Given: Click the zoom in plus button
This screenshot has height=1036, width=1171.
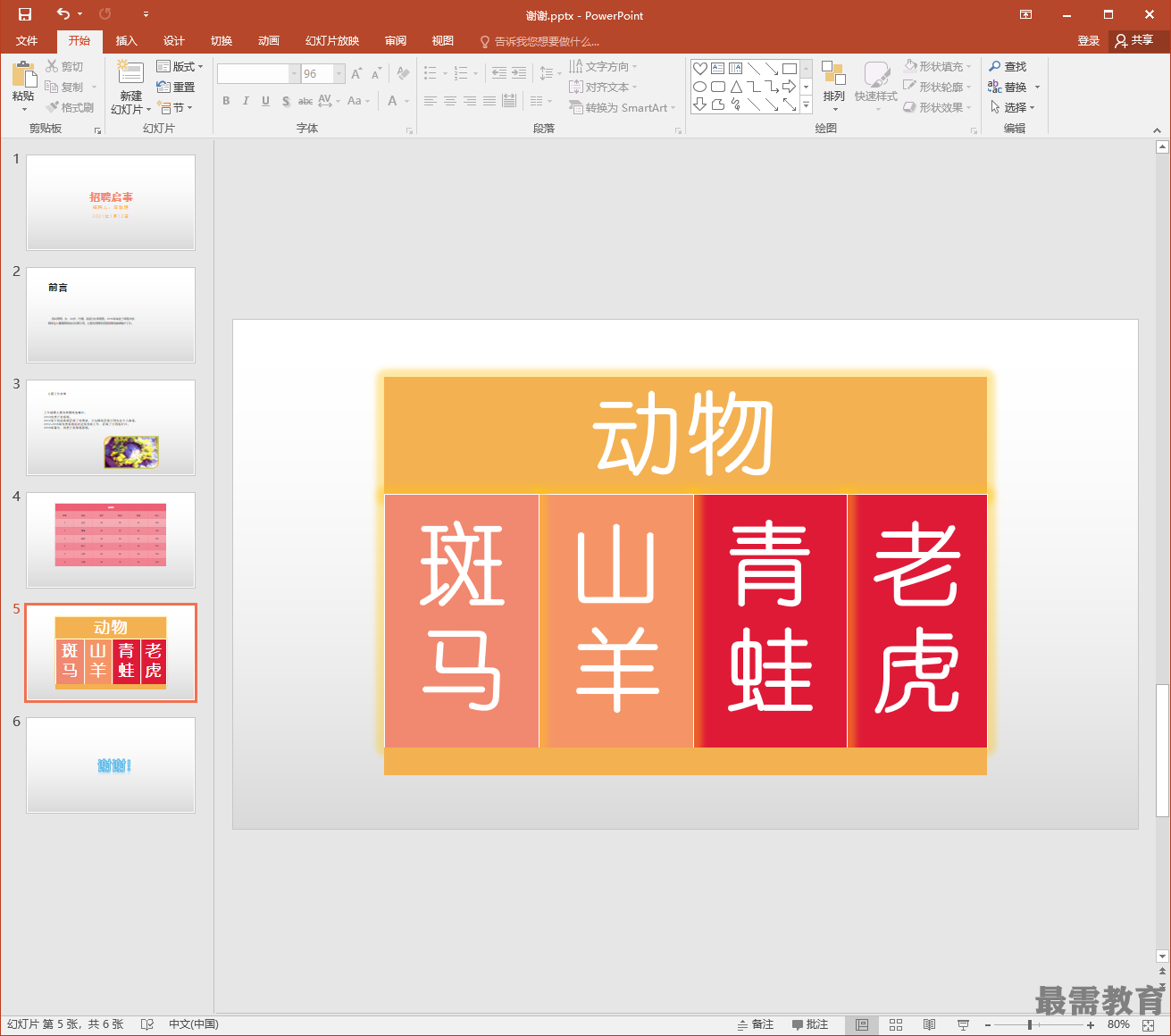Looking at the screenshot, I should pos(1091,1025).
